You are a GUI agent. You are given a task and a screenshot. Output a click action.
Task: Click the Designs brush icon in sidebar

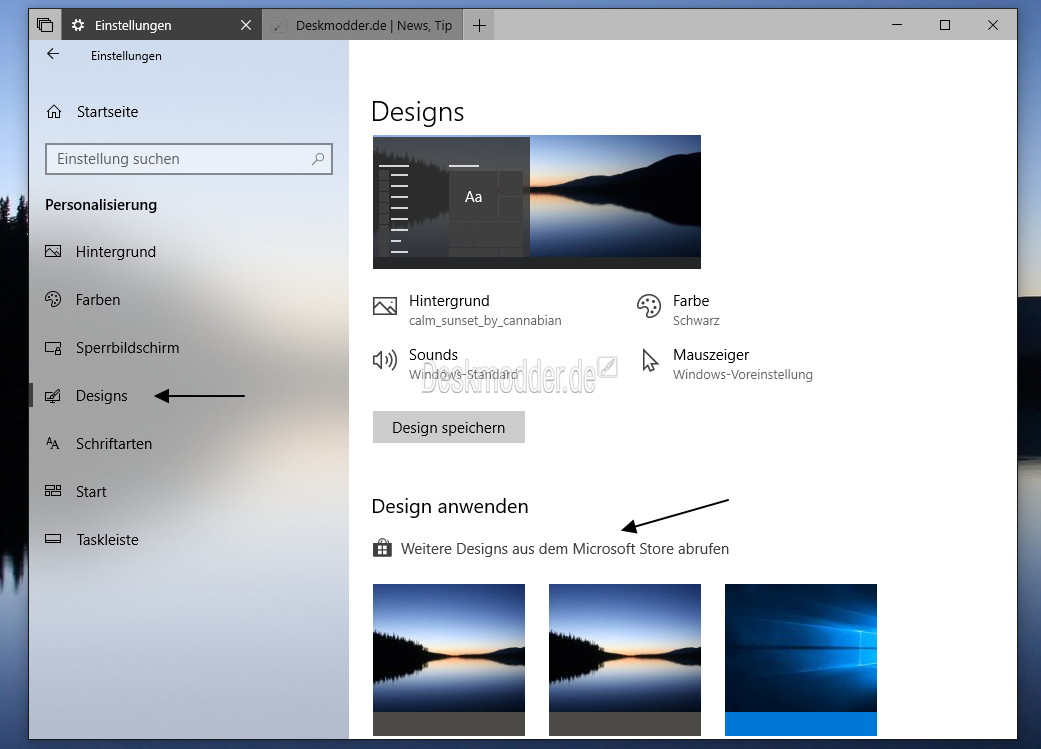[x=53, y=396]
